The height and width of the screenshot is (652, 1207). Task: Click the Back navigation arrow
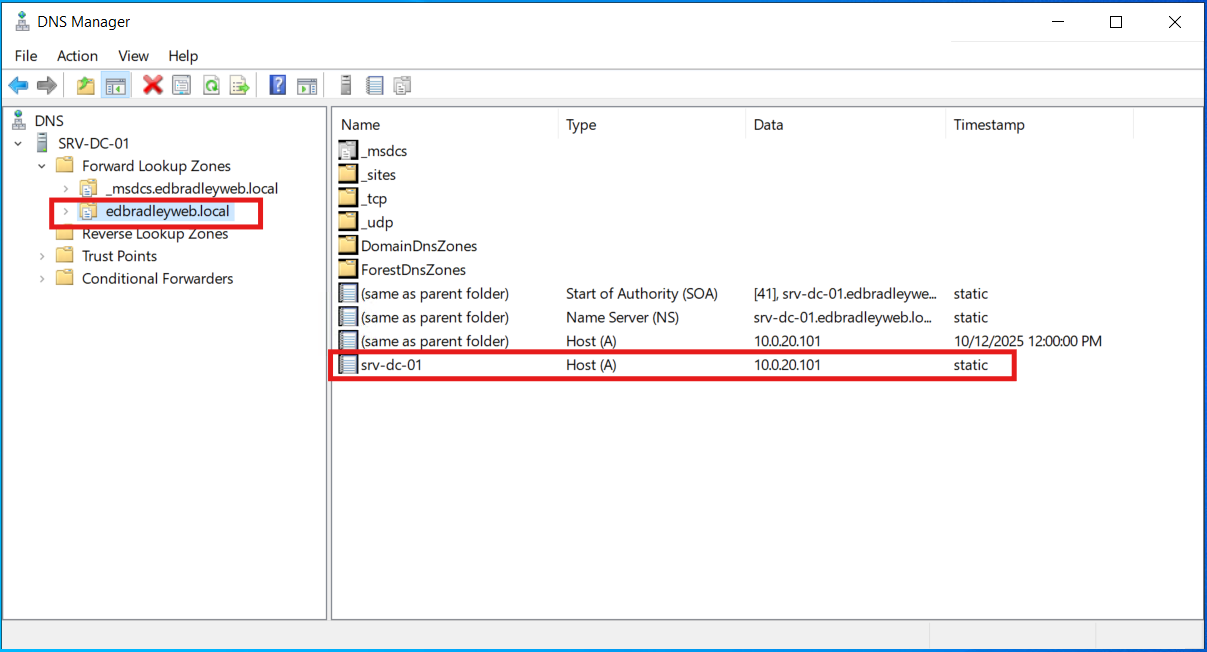18,85
